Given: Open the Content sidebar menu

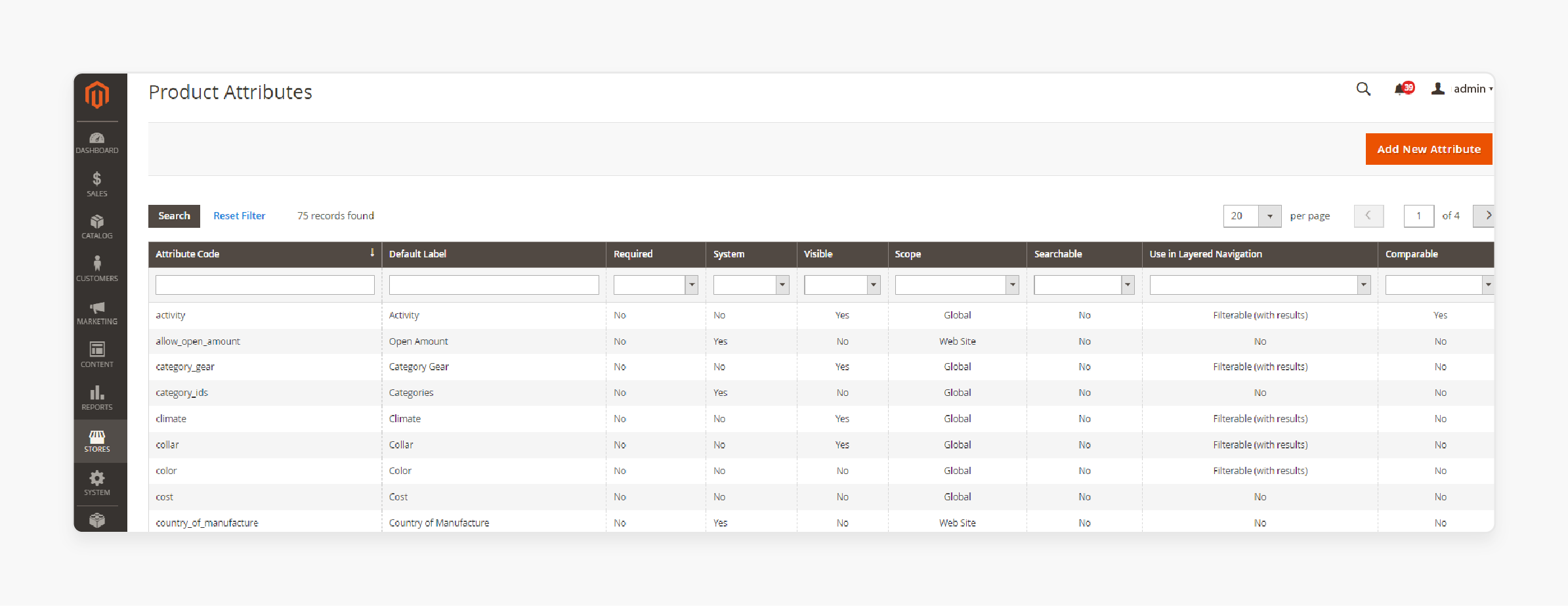Looking at the screenshot, I should tap(97, 355).
